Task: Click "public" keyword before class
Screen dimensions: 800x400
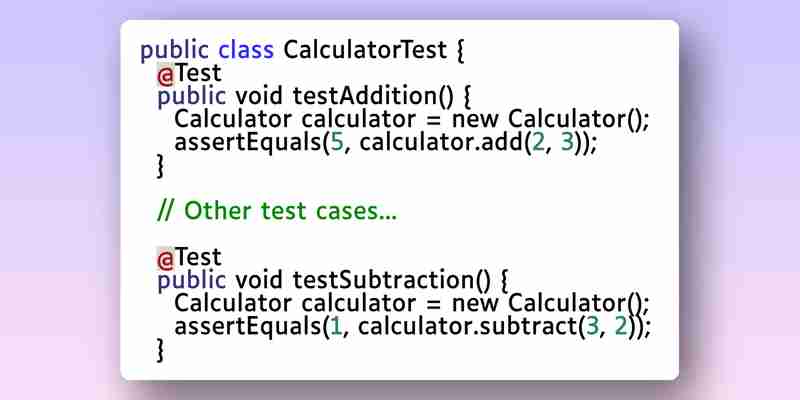Action: pyautogui.click(x=174, y=51)
